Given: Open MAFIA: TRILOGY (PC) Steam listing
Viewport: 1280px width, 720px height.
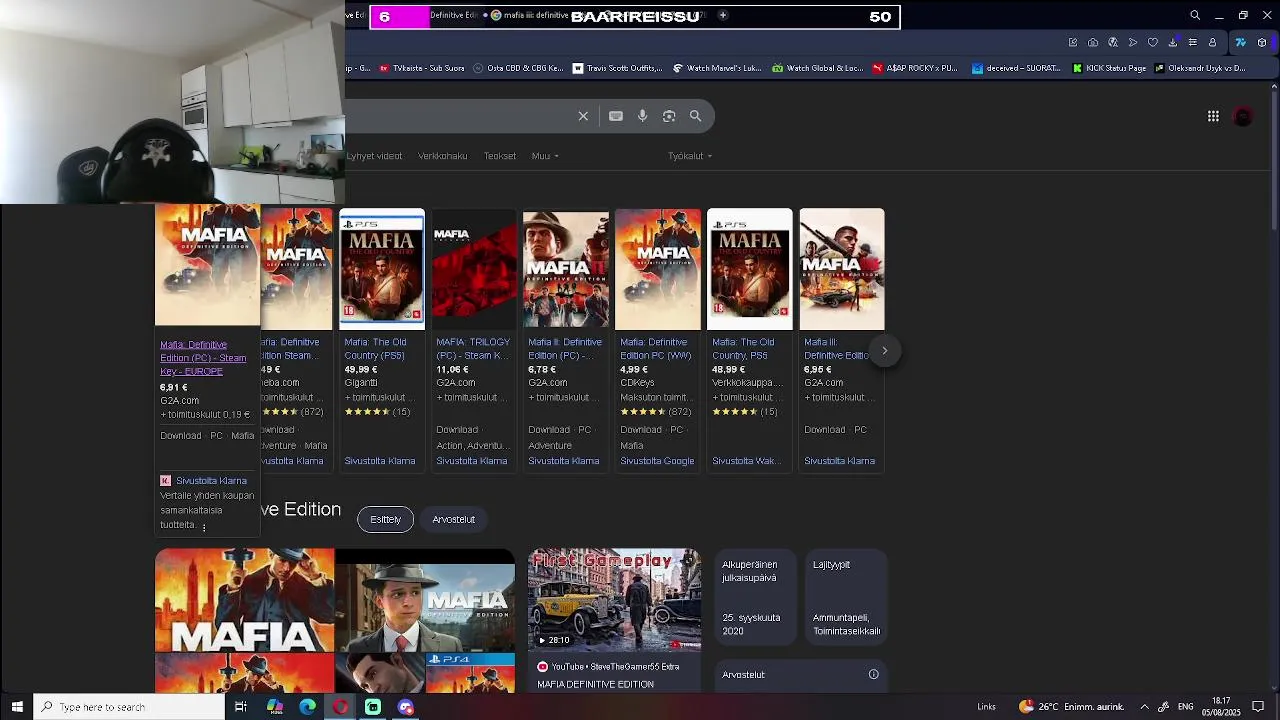Looking at the screenshot, I should [473, 348].
